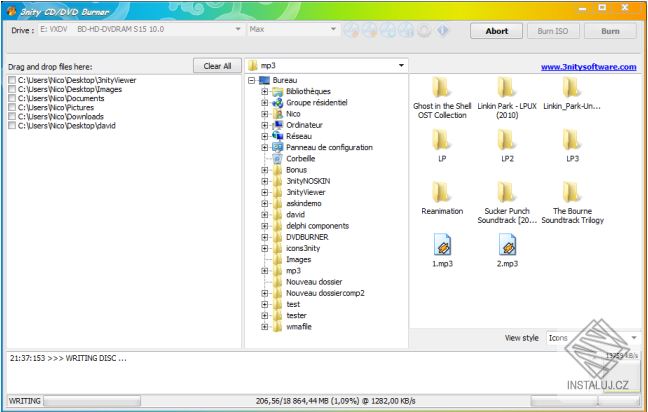Click the Panneau de configuration icon in tree

278,147
